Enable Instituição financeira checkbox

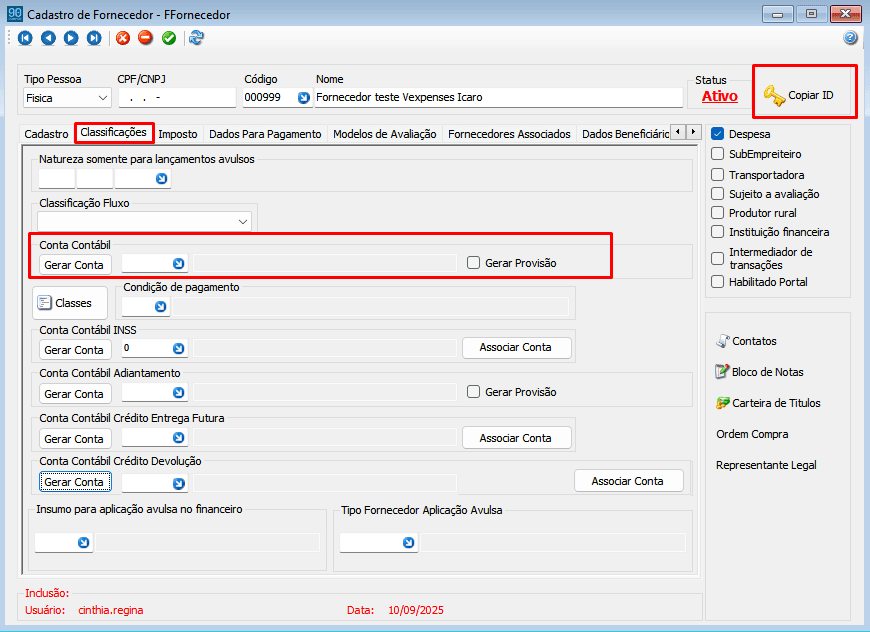(x=717, y=232)
